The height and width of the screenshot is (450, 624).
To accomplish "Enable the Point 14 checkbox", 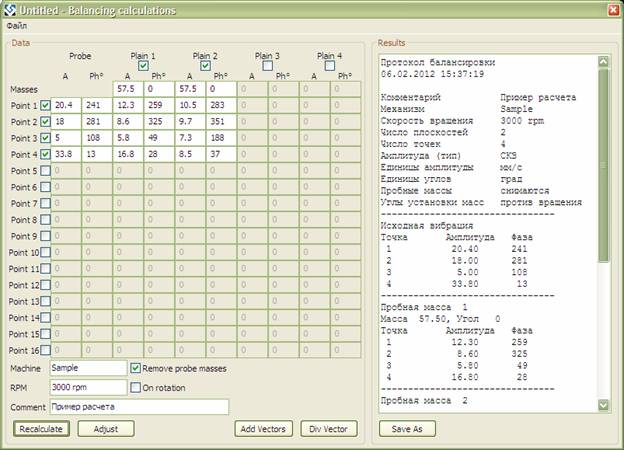I will (45, 318).
